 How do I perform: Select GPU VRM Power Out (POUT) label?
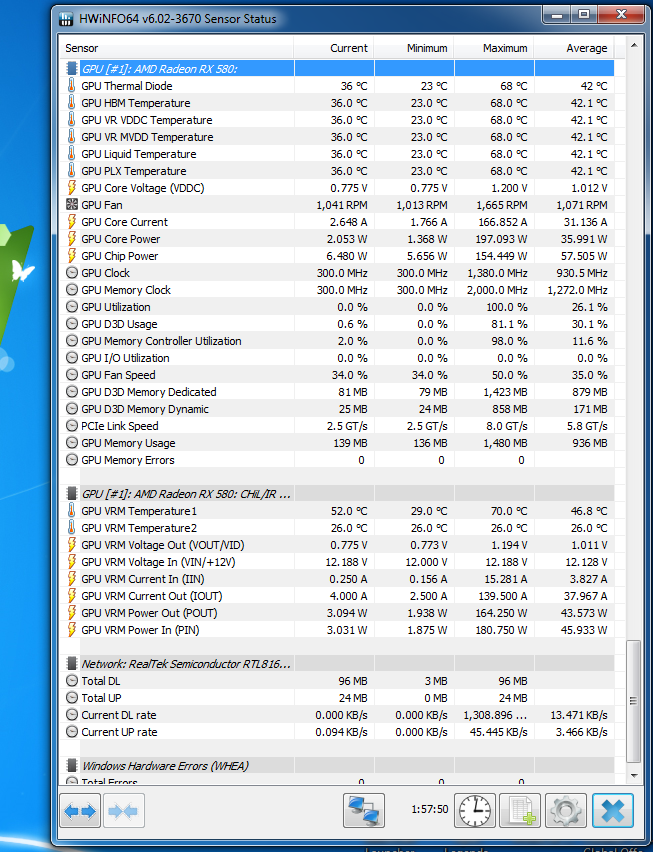tap(149, 612)
